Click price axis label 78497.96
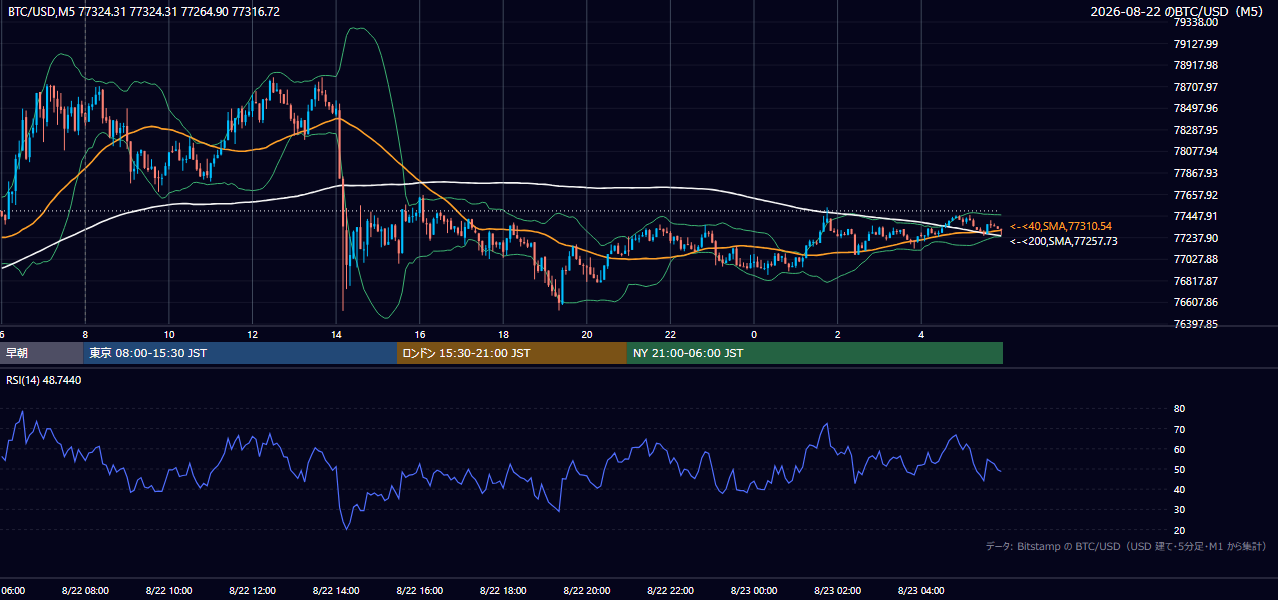 pos(1195,108)
